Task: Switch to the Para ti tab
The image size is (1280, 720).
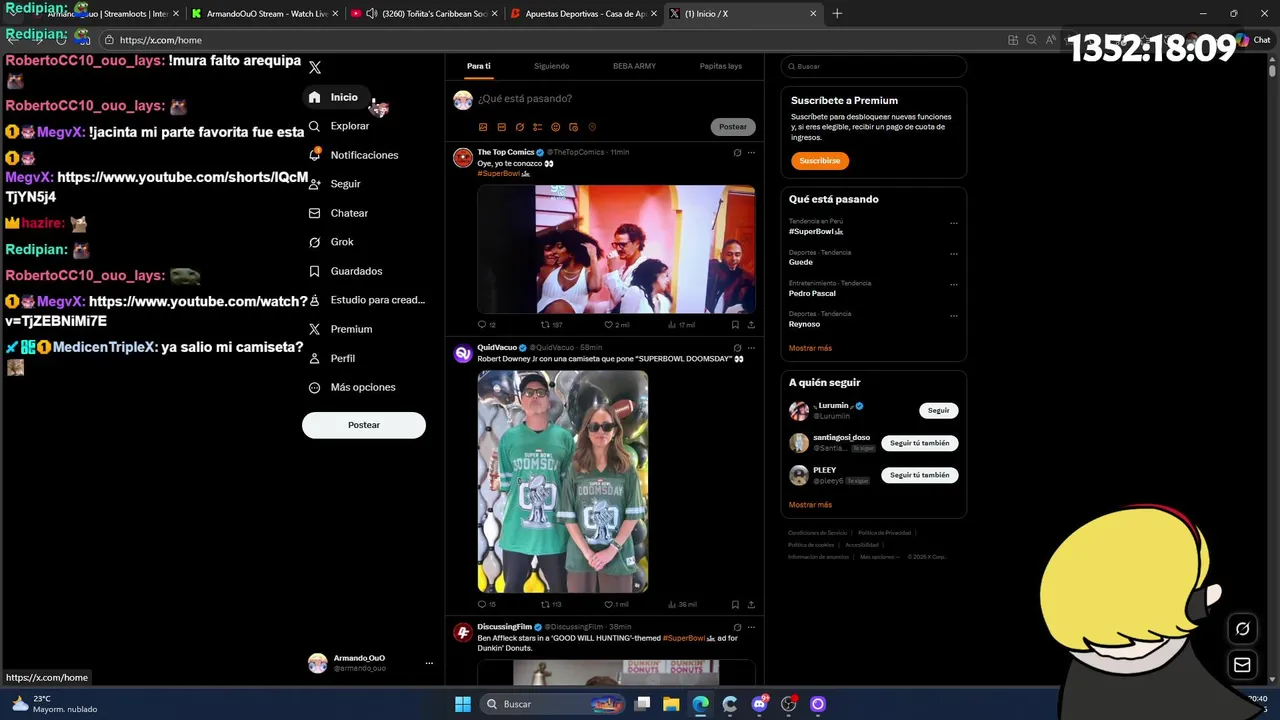Action: 479,66
